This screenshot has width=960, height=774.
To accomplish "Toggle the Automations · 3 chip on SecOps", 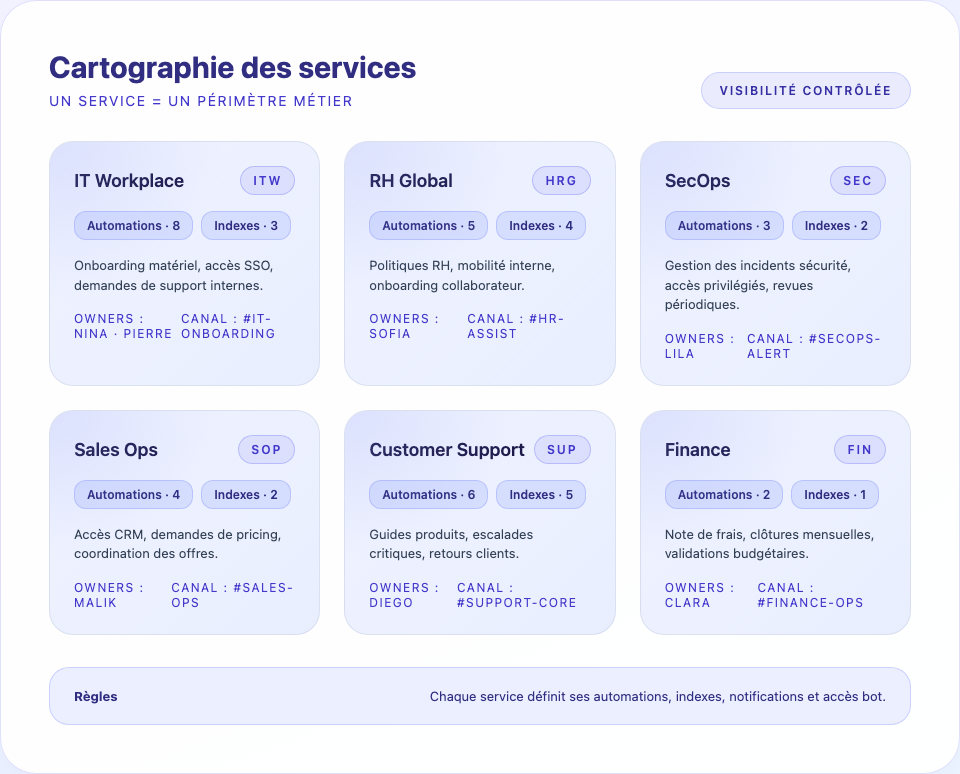I will click(724, 225).
